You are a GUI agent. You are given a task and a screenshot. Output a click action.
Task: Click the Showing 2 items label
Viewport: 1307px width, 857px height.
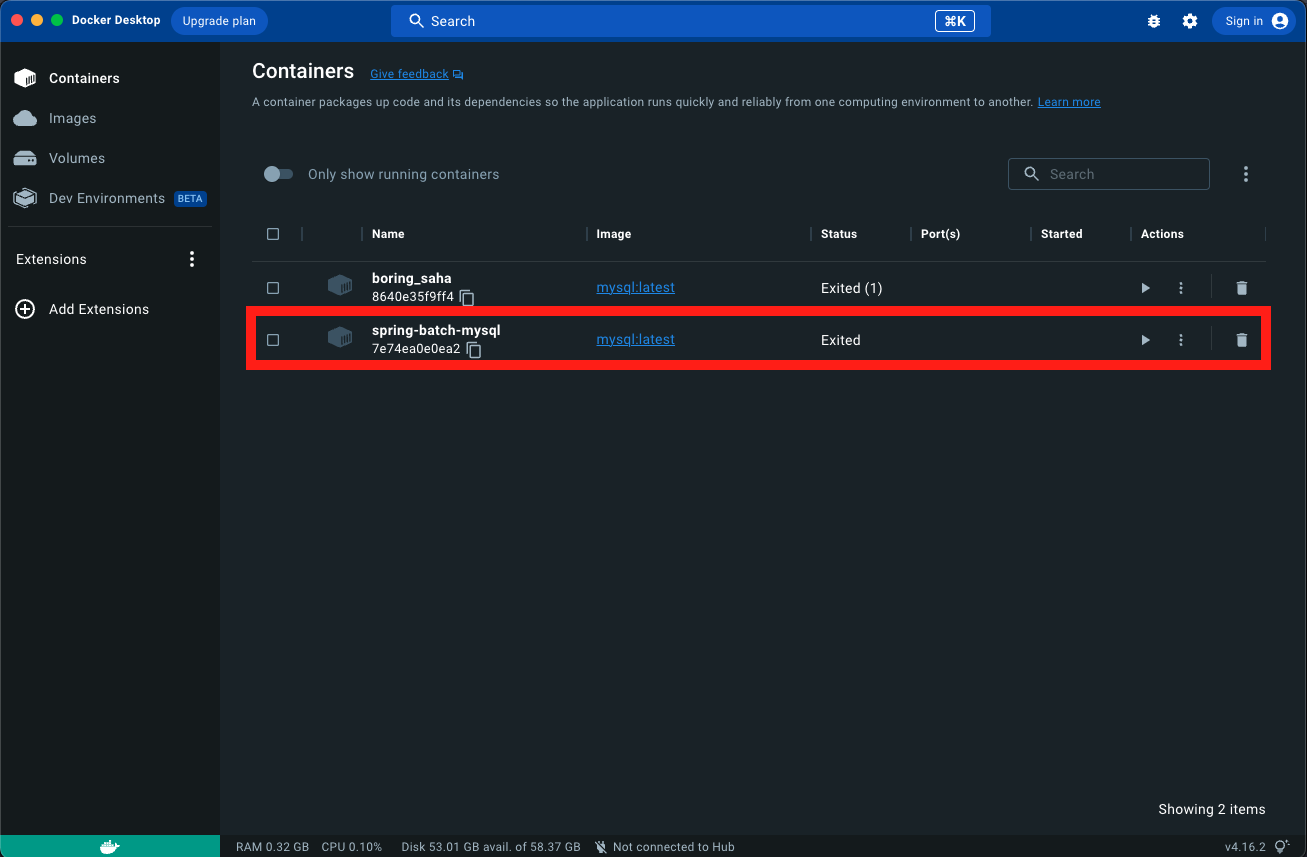(x=1212, y=809)
